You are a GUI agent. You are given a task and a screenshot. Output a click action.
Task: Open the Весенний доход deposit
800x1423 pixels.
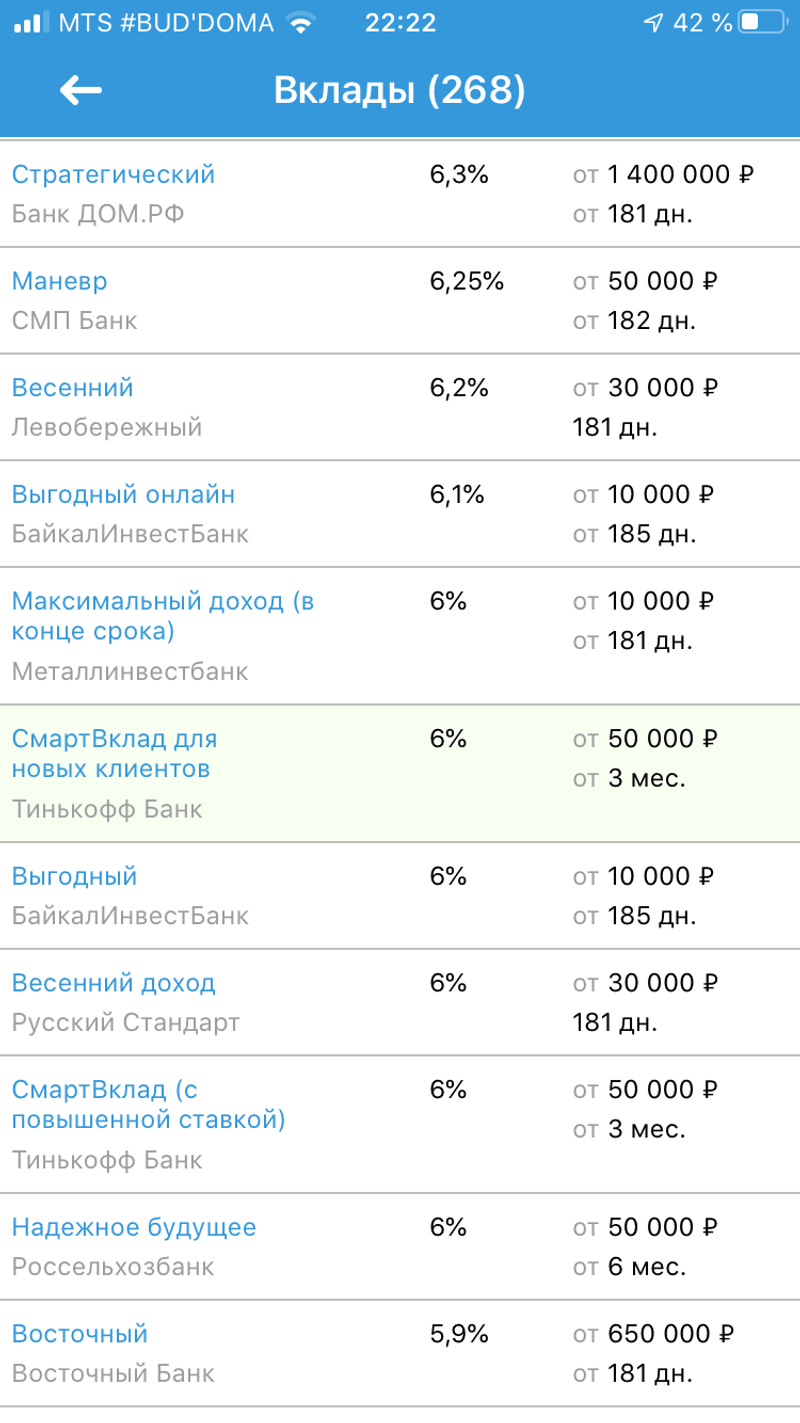113,983
